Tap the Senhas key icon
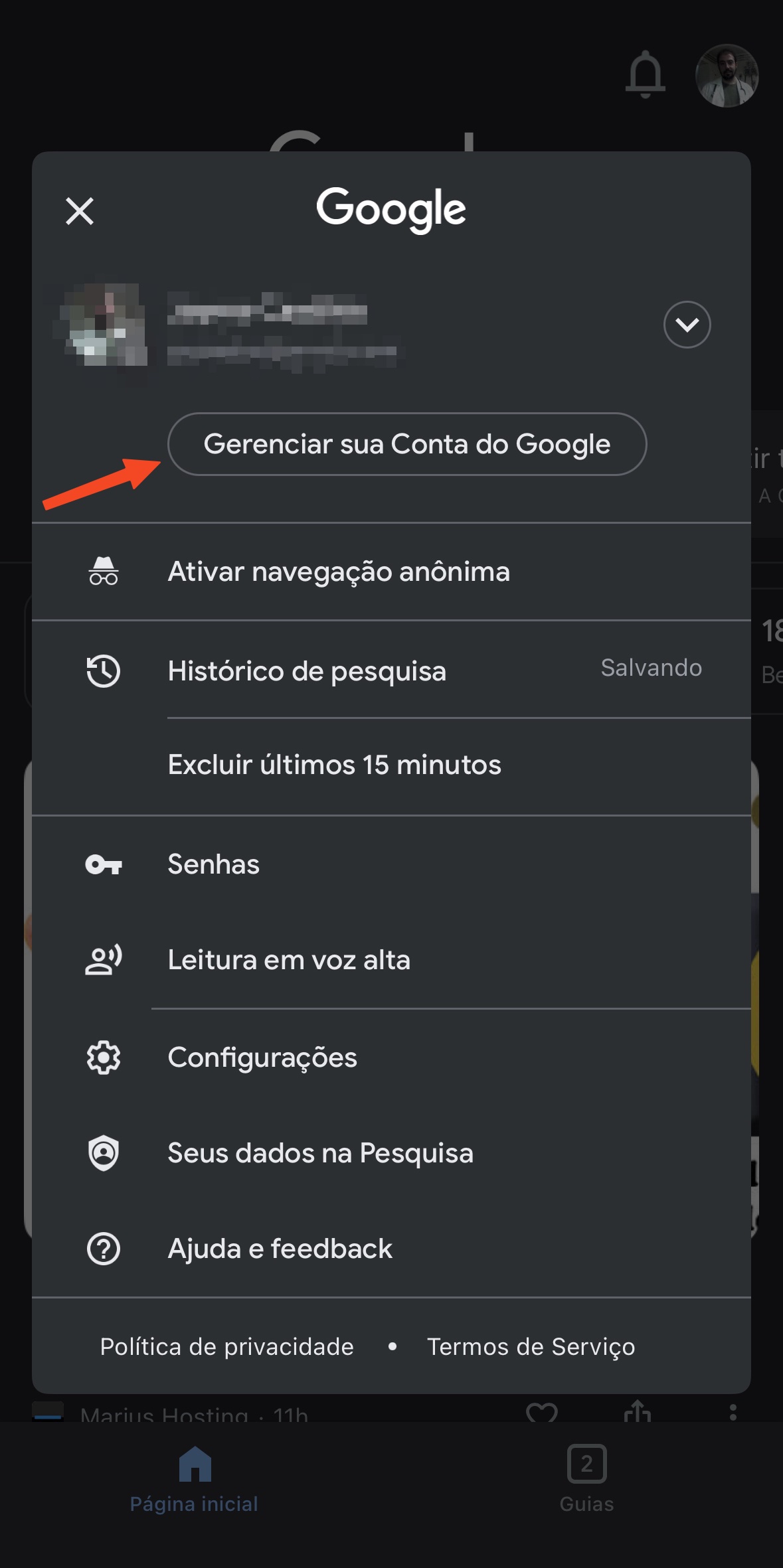 click(x=104, y=864)
